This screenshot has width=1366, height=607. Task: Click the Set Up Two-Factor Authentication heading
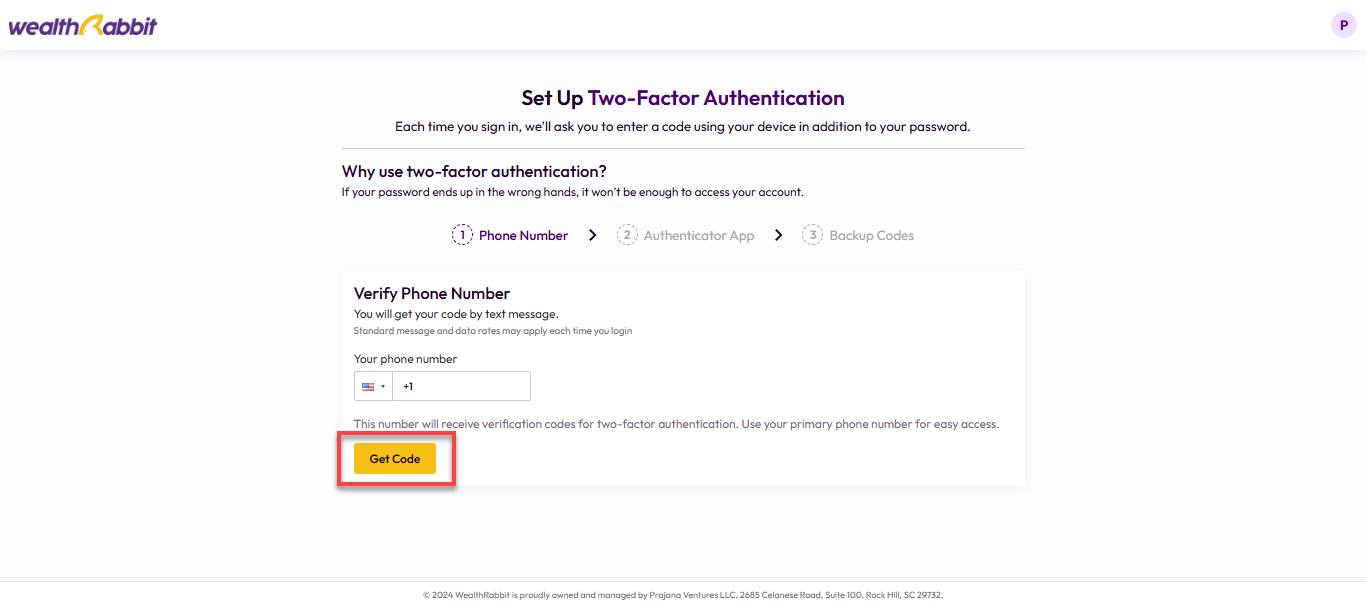coord(683,98)
